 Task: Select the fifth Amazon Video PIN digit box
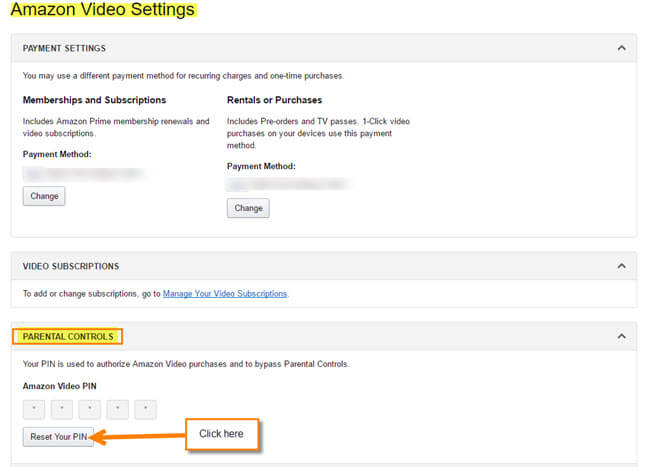(x=146, y=409)
